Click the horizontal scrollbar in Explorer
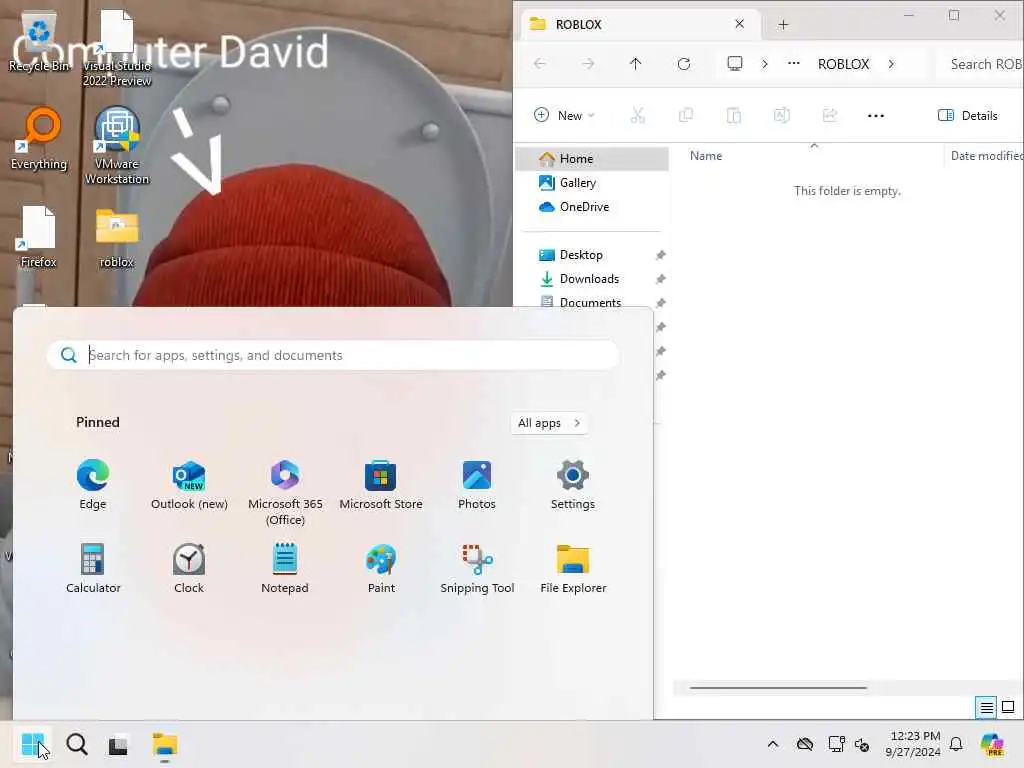 coord(778,688)
